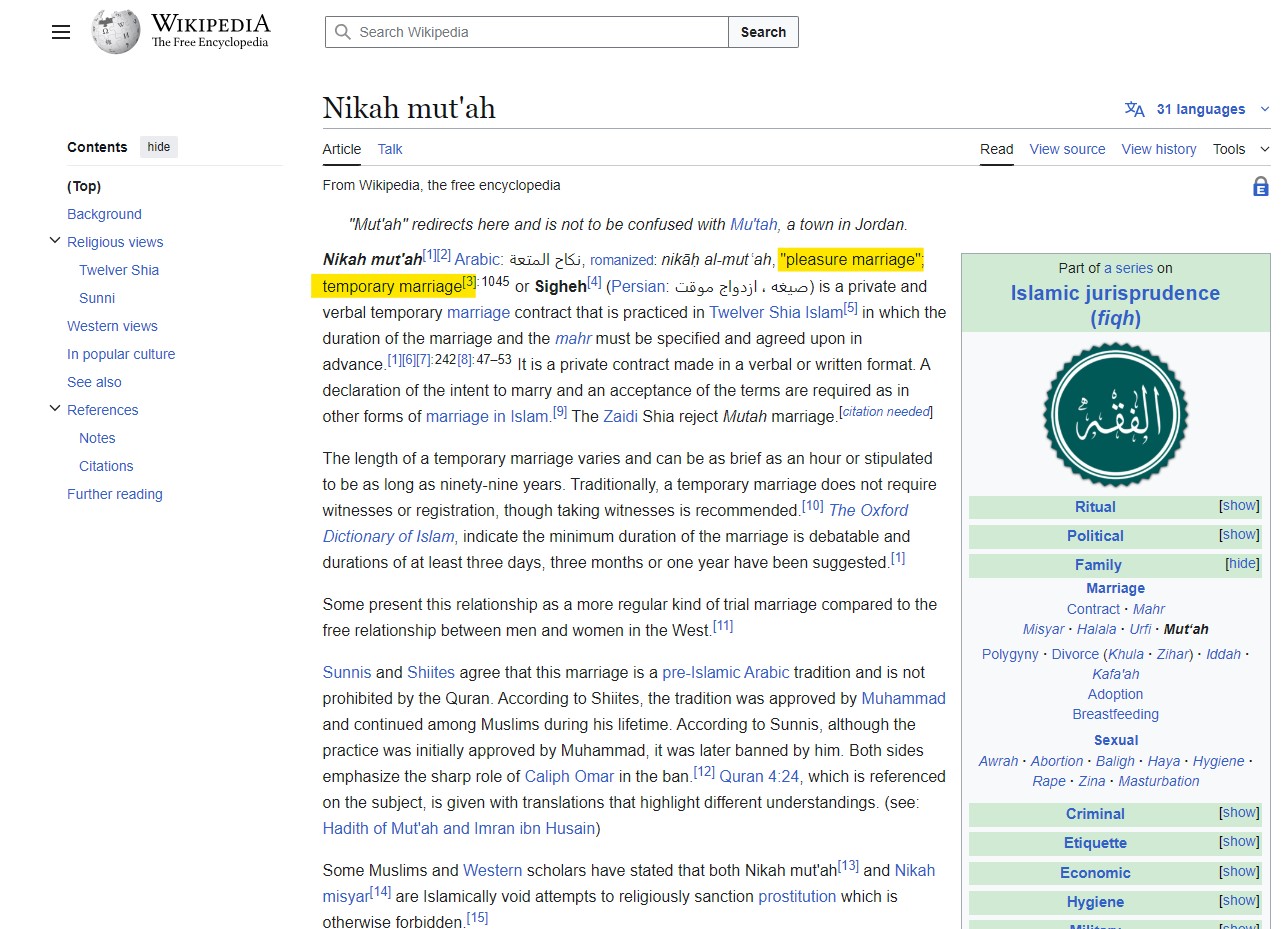Show the Hygiene section in infobox
Image resolution: width=1283 pixels, height=929 pixels.
1239,901
